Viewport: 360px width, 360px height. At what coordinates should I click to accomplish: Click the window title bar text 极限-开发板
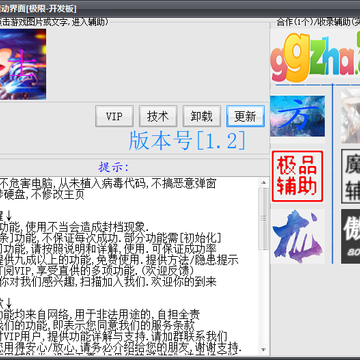coord(52,9)
